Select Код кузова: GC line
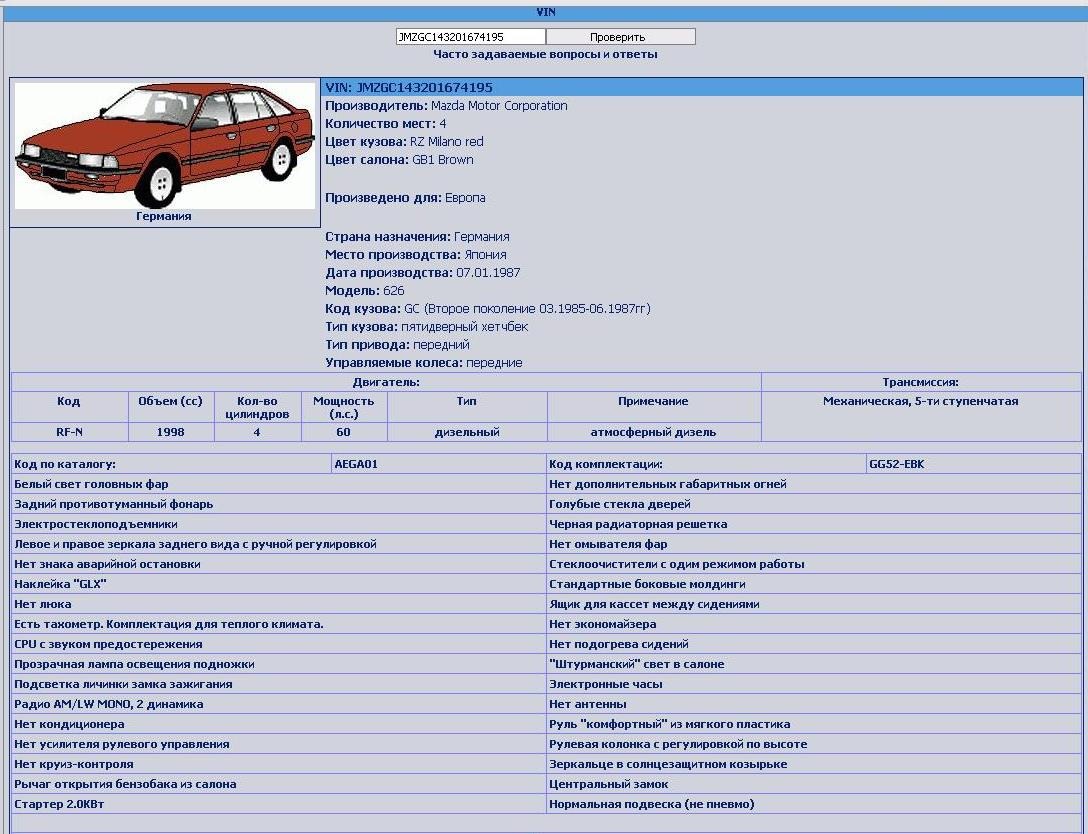Viewport: 1088px width, 834px height. [488, 309]
